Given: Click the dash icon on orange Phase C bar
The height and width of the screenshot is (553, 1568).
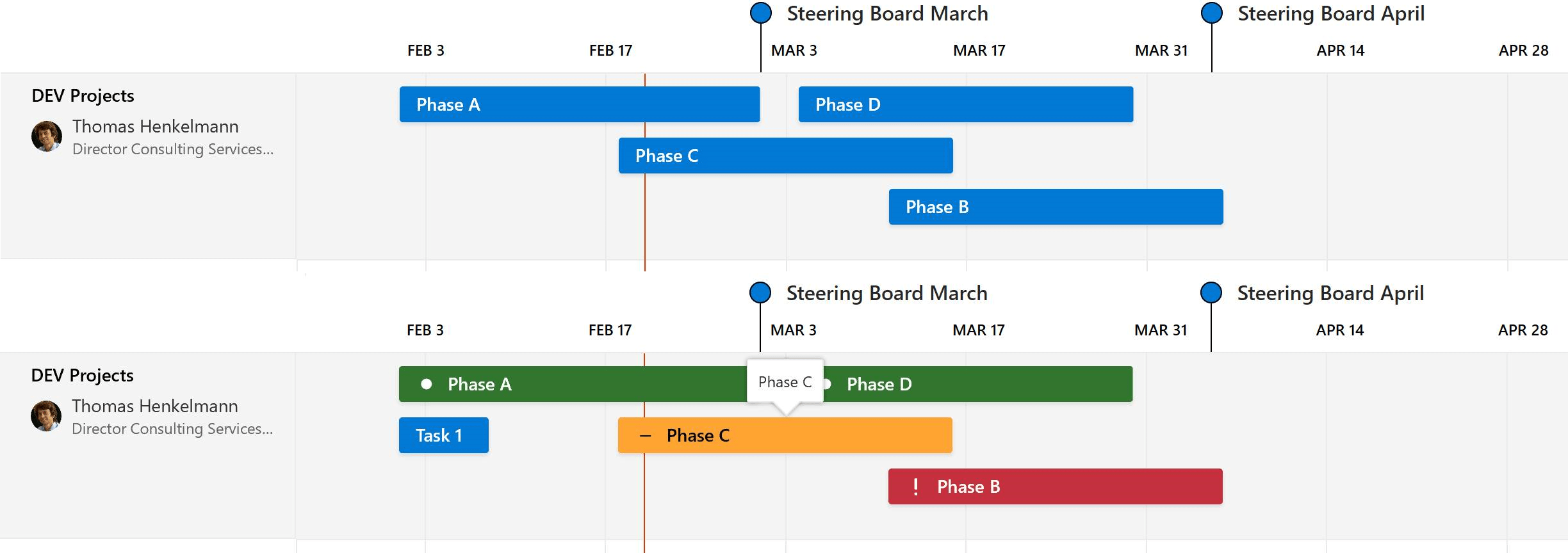Looking at the screenshot, I should (645, 436).
